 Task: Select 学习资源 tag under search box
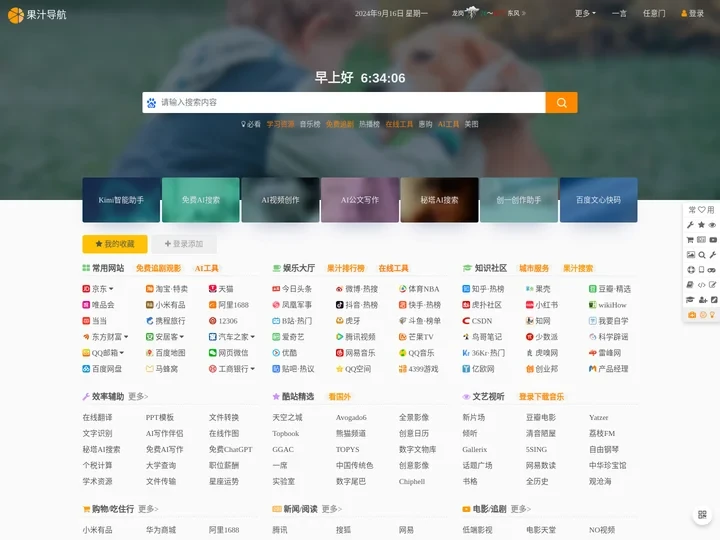[x=280, y=124]
